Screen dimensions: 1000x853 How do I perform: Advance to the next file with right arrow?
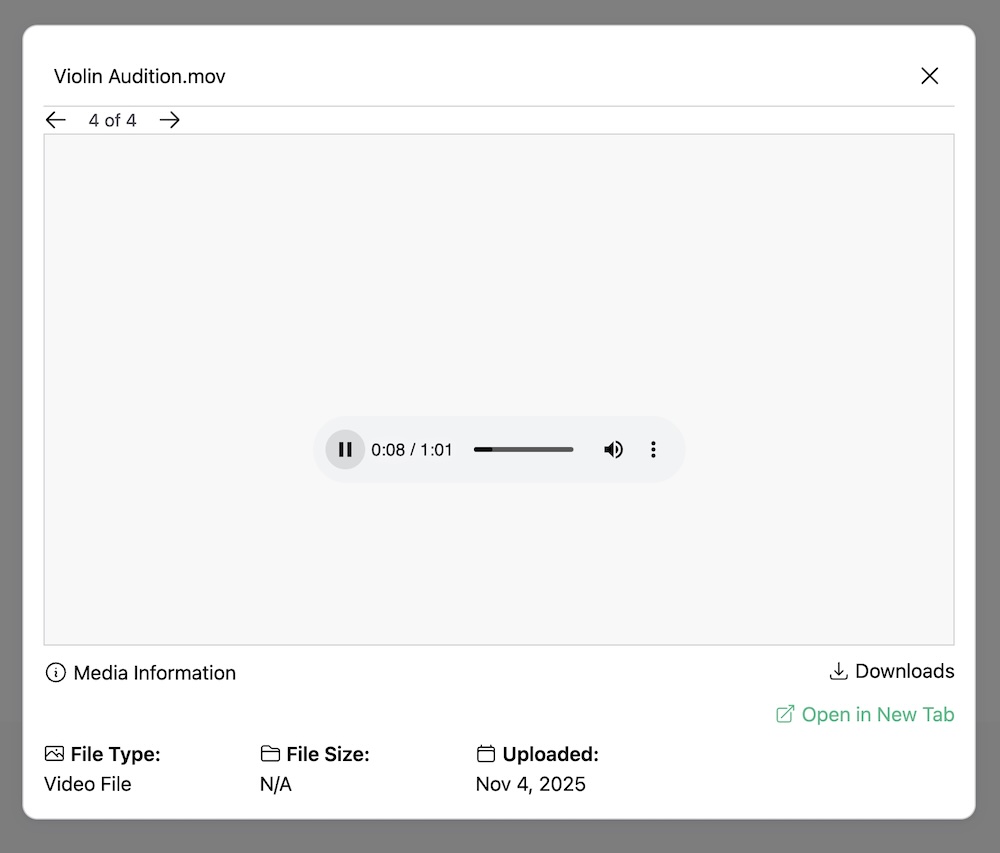point(170,120)
